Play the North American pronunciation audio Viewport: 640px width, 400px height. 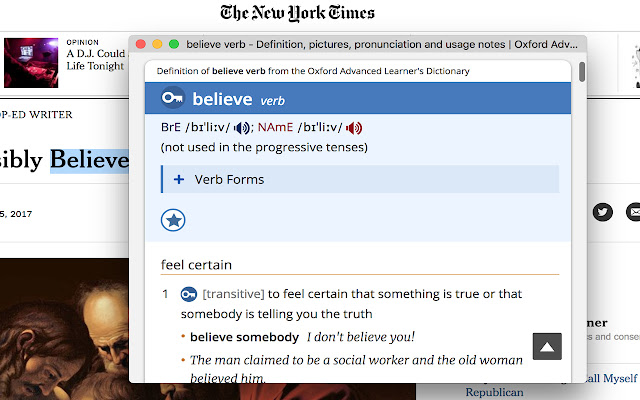click(354, 128)
